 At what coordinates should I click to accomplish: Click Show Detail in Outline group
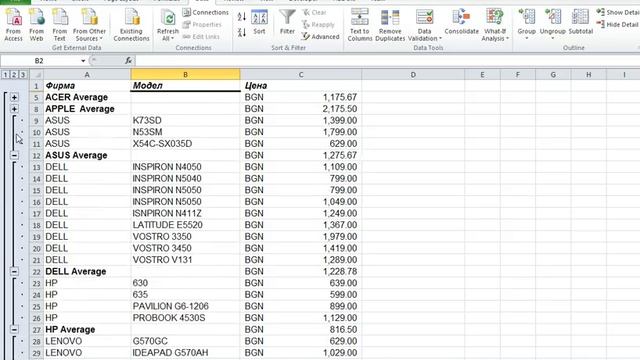[x=618, y=12]
